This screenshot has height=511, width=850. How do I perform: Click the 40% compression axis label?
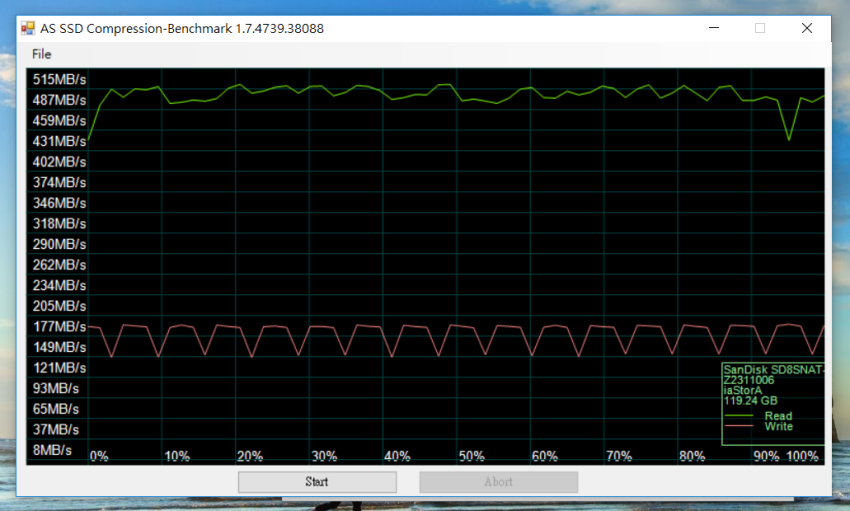point(397,456)
